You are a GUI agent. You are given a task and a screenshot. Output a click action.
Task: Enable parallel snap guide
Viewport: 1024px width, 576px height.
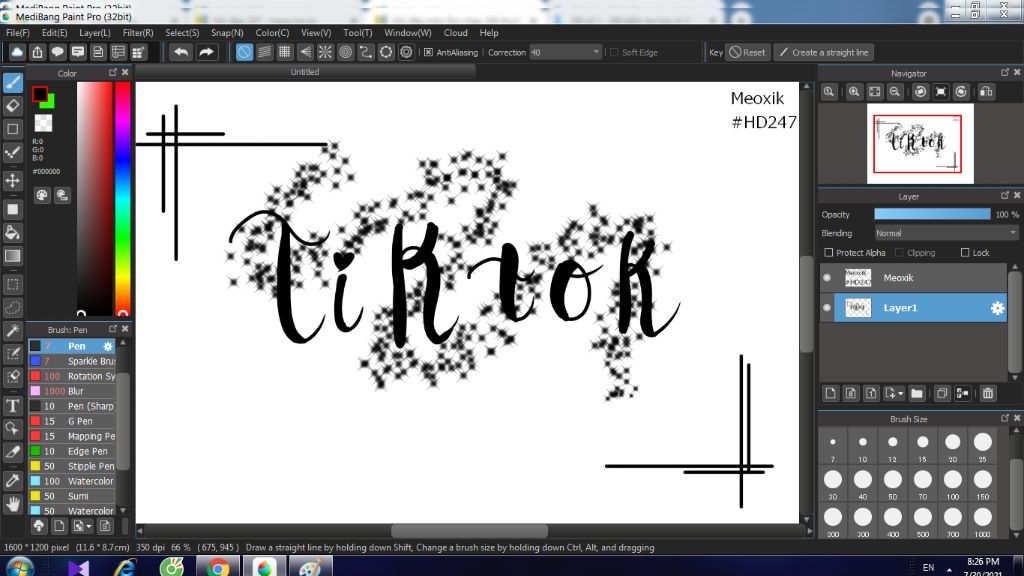(264, 52)
